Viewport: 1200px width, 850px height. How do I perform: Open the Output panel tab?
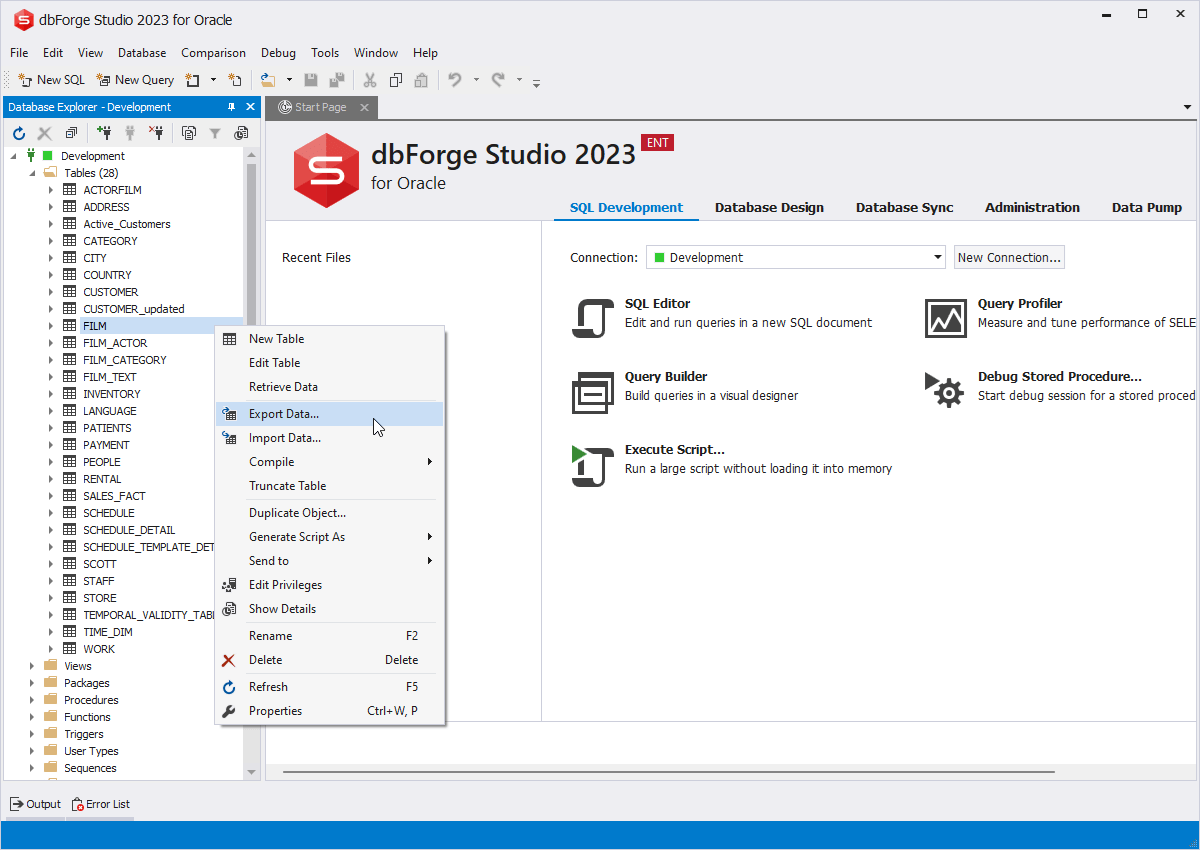coord(36,804)
